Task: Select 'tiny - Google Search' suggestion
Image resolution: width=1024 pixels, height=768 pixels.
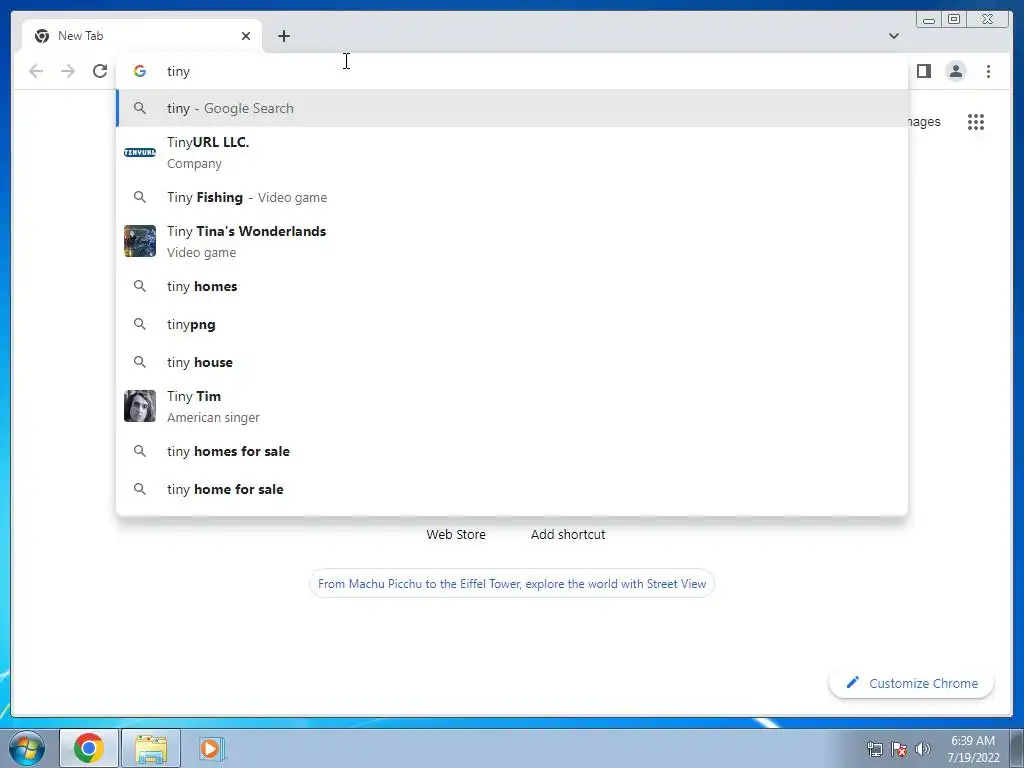Action: [x=512, y=108]
